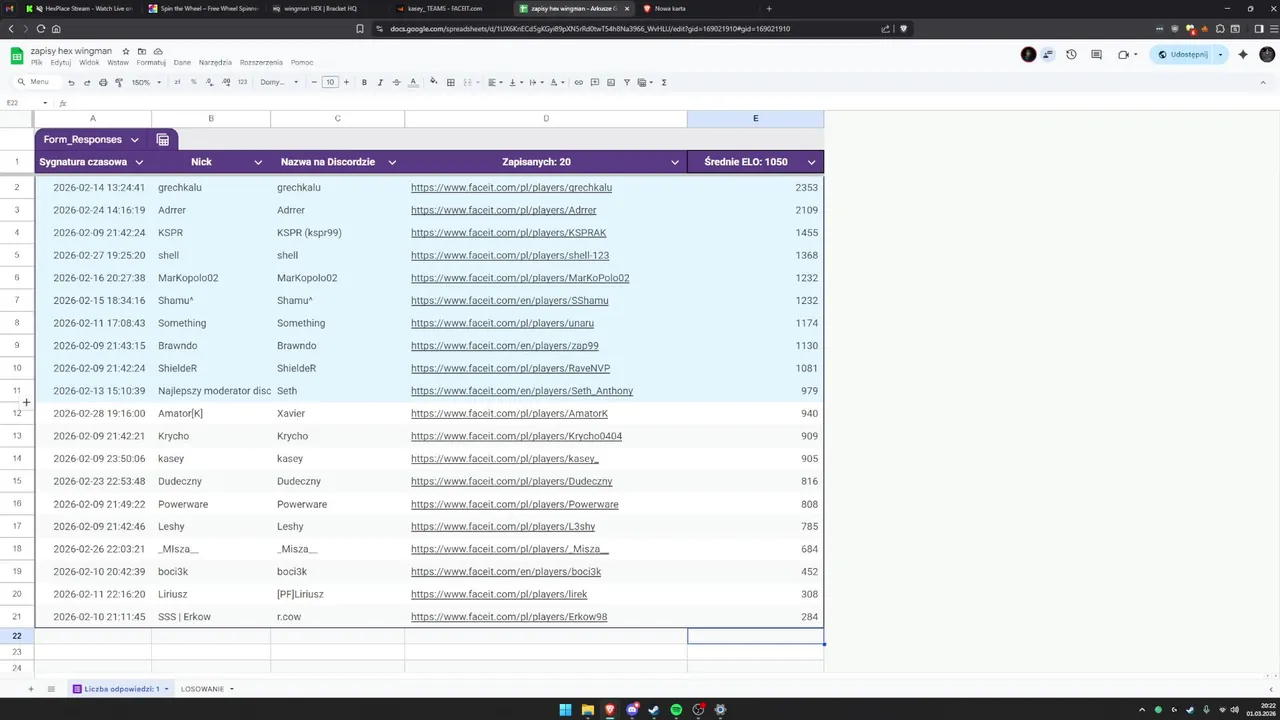1280x720 pixels.
Task: Show all comments panel icon
Action: pos(1096,54)
